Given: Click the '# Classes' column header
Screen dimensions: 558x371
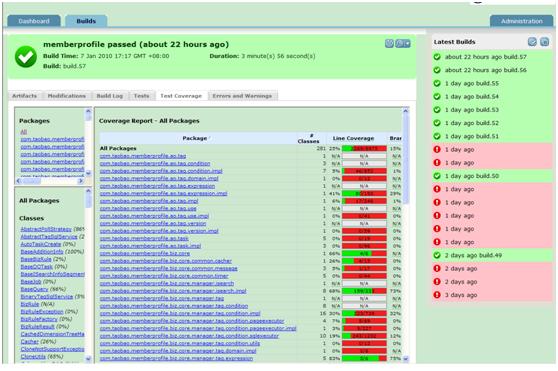Looking at the screenshot, I should (308, 138).
